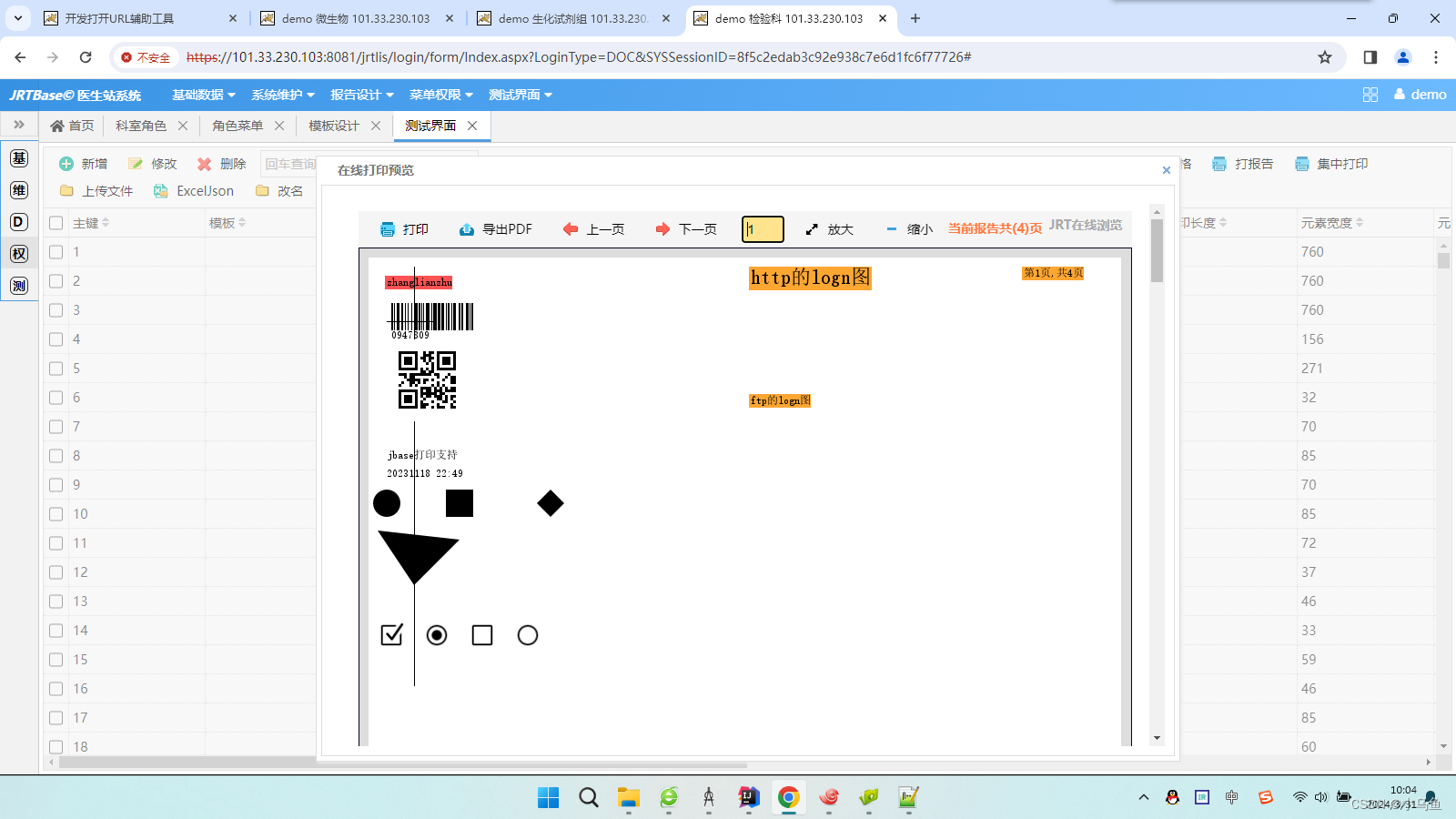
Task: Check the checkbox for row 10
Action: click(56, 514)
